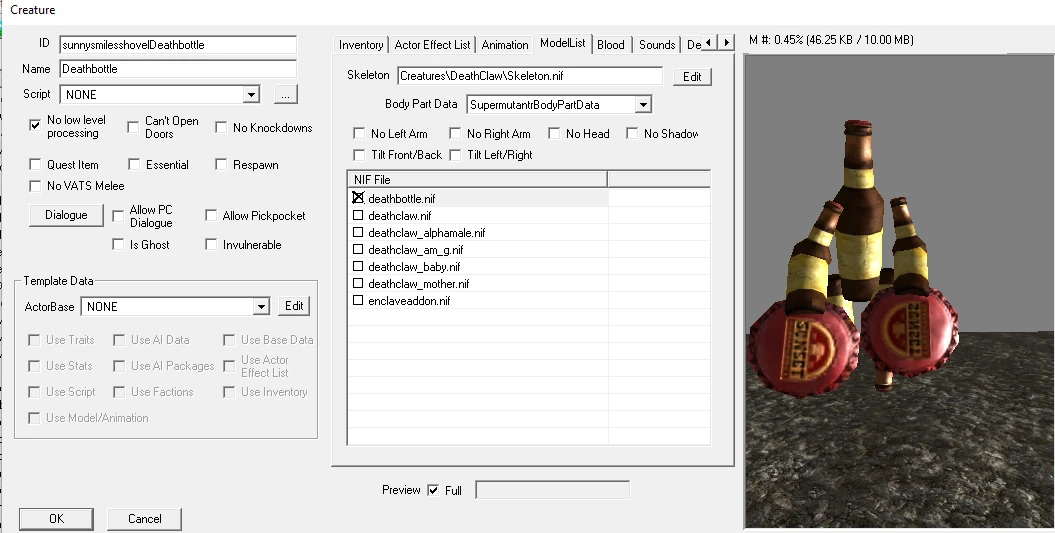The height and width of the screenshot is (533, 1055).
Task: Click the Dialogue button
Action: (66, 215)
